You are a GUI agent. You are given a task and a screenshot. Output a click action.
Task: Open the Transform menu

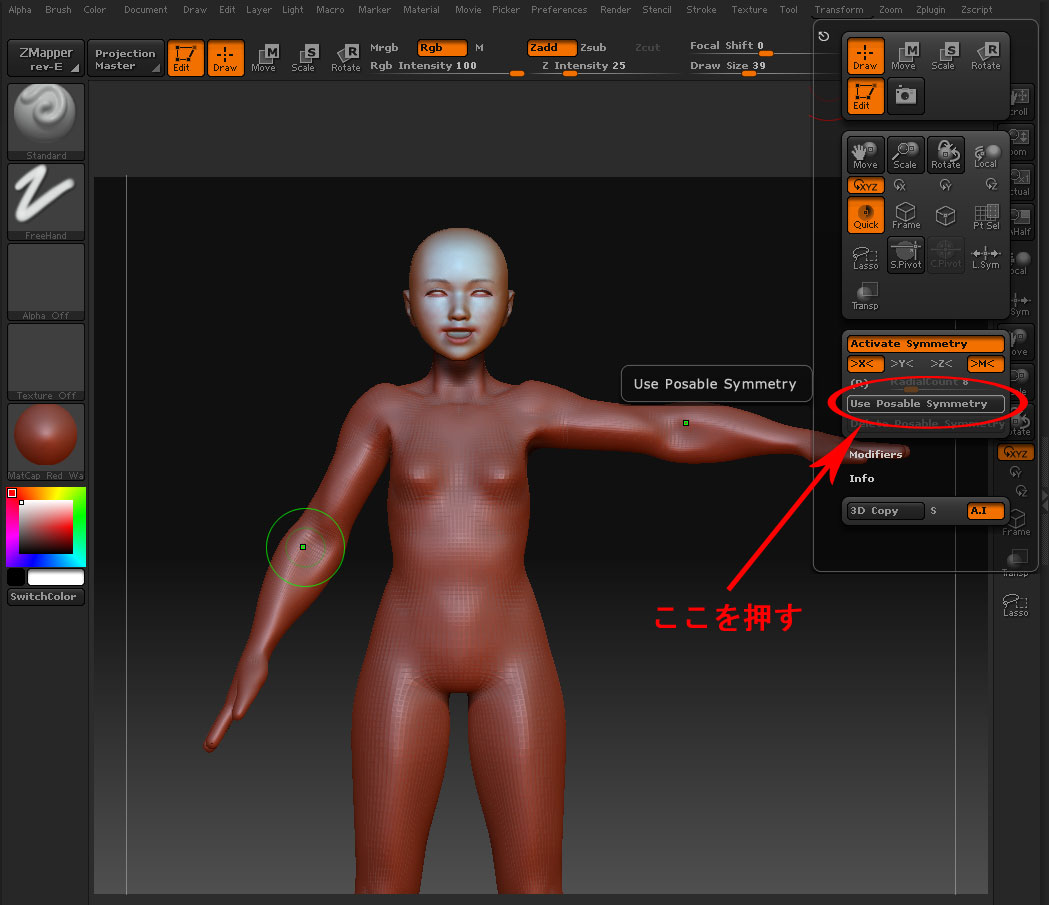pyautogui.click(x=838, y=9)
